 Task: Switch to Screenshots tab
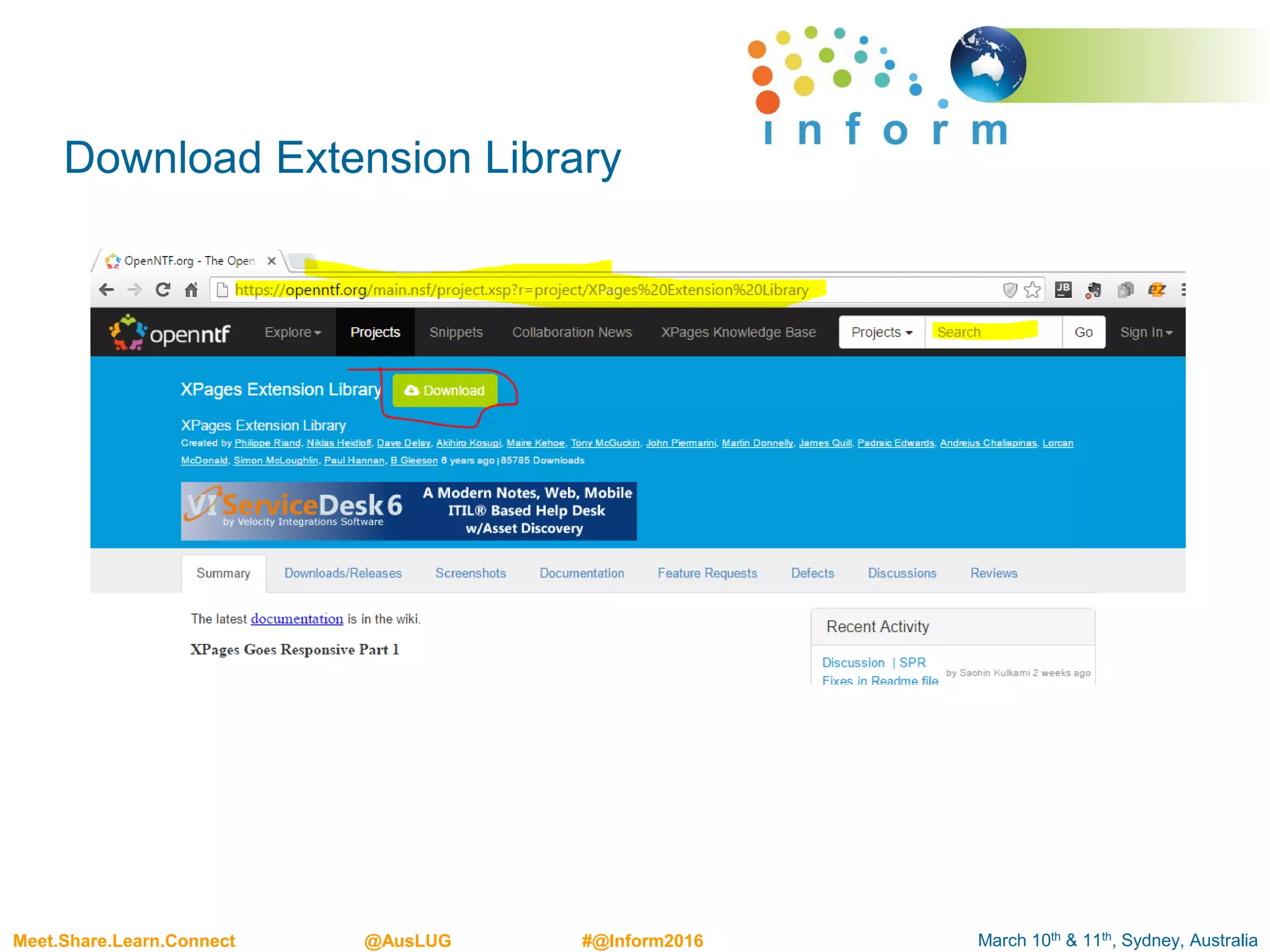(x=471, y=573)
